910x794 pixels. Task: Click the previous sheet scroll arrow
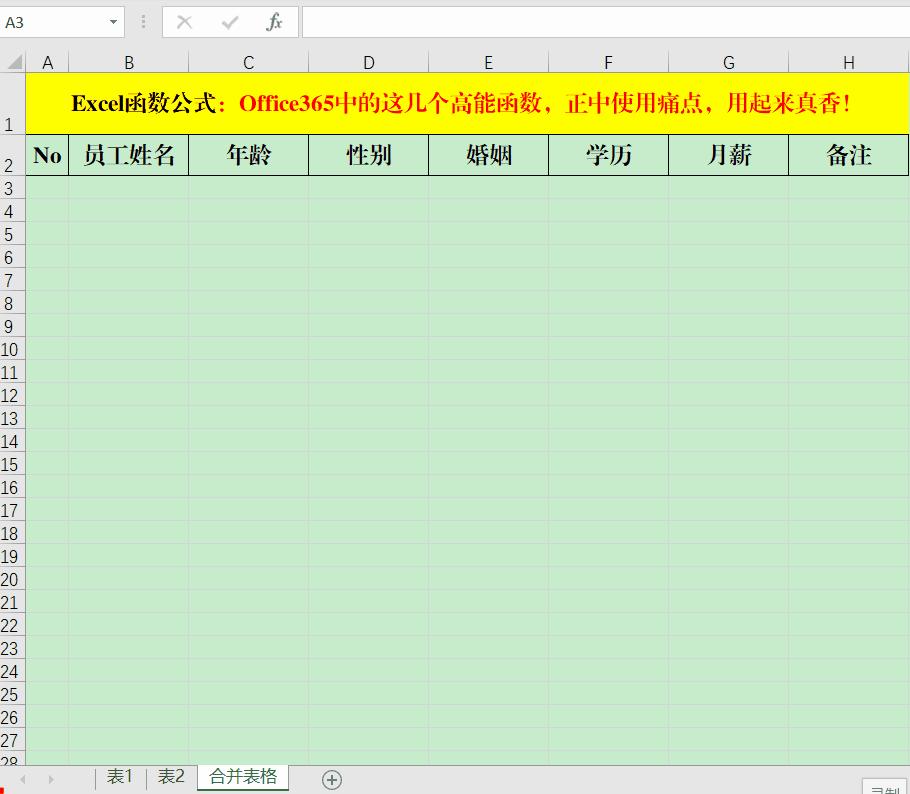(23, 779)
